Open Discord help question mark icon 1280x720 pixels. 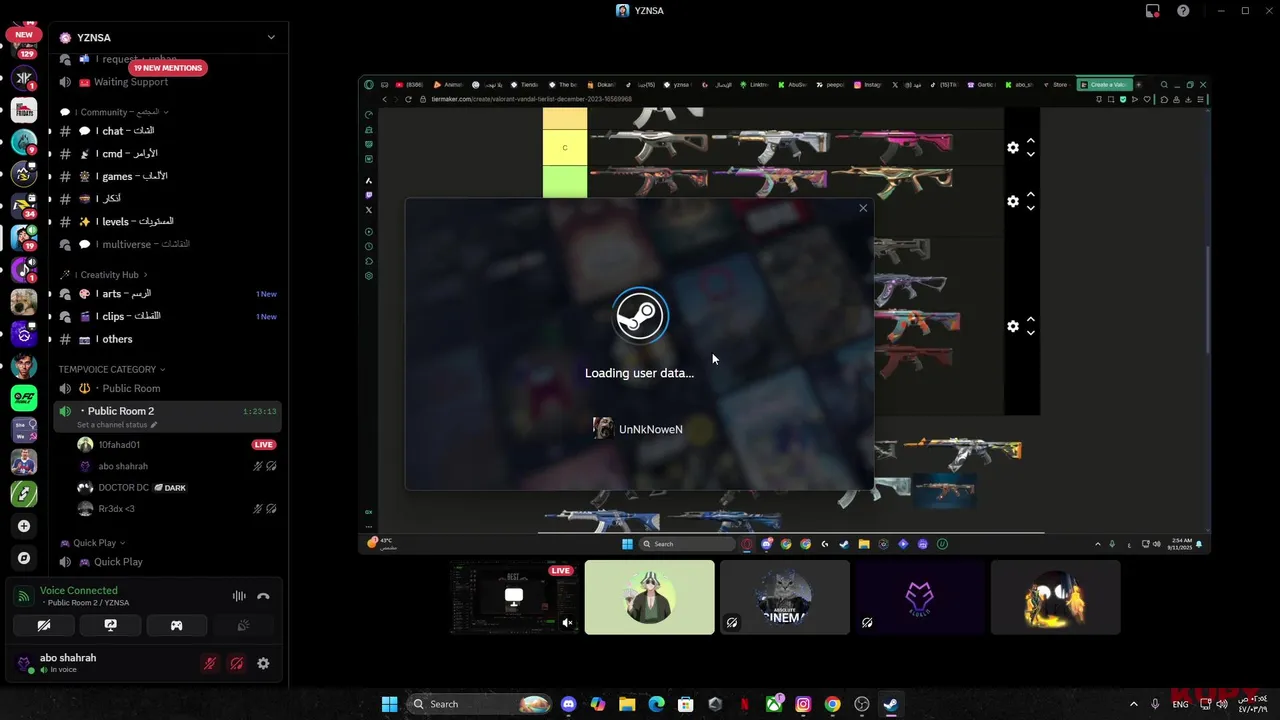(1183, 11)
